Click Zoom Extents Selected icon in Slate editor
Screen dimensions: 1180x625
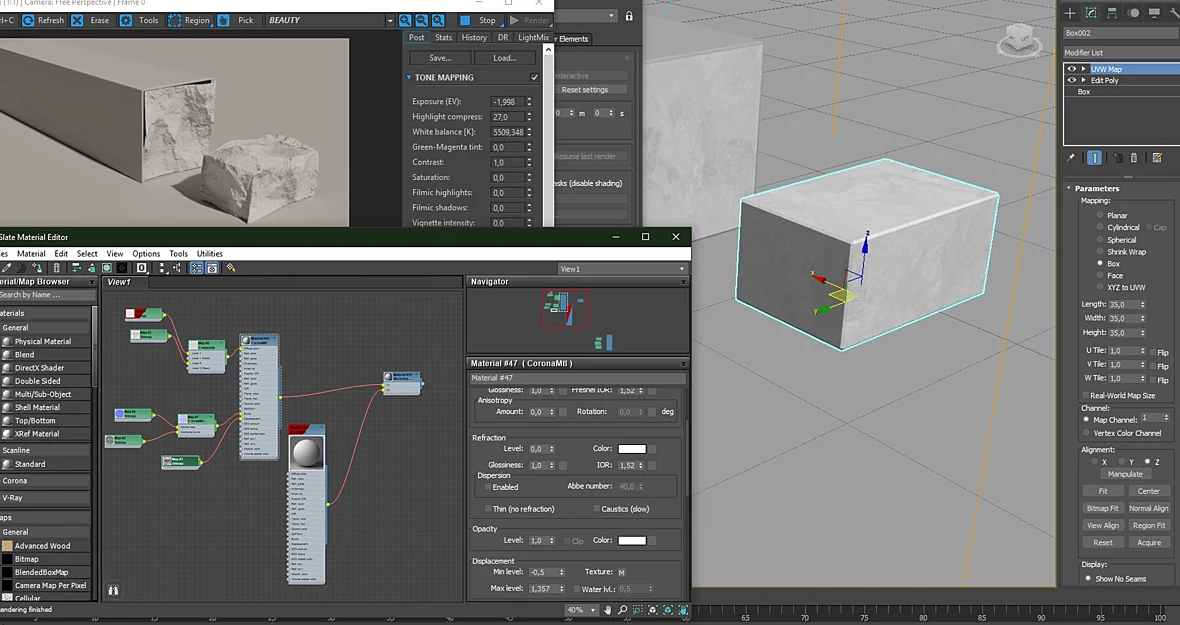coord(668,610)
